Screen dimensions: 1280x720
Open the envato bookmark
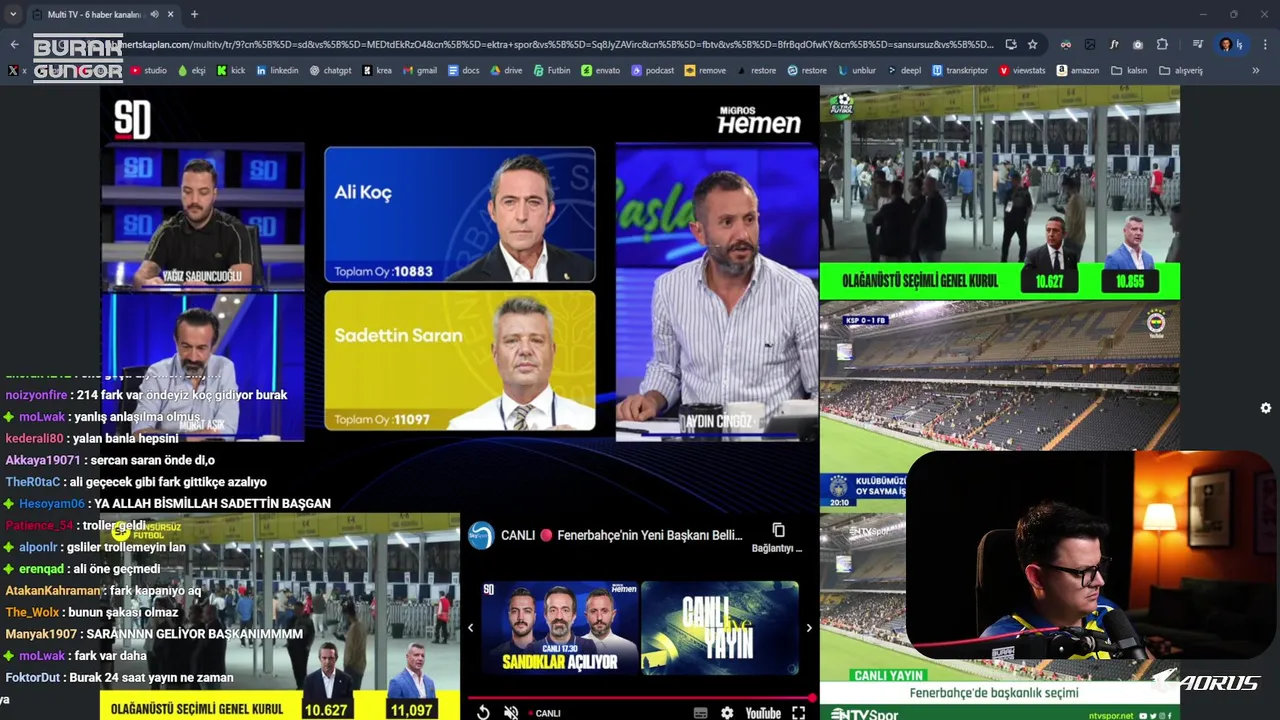[x=601, y=70]
